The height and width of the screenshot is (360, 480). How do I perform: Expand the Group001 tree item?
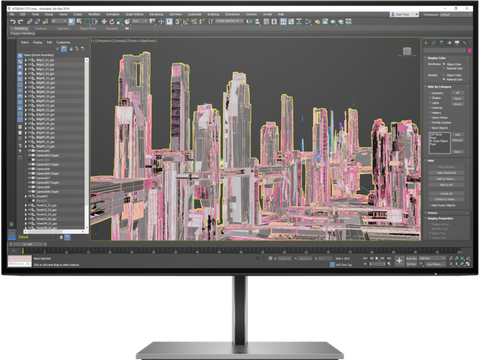click(x=26, y=196)
